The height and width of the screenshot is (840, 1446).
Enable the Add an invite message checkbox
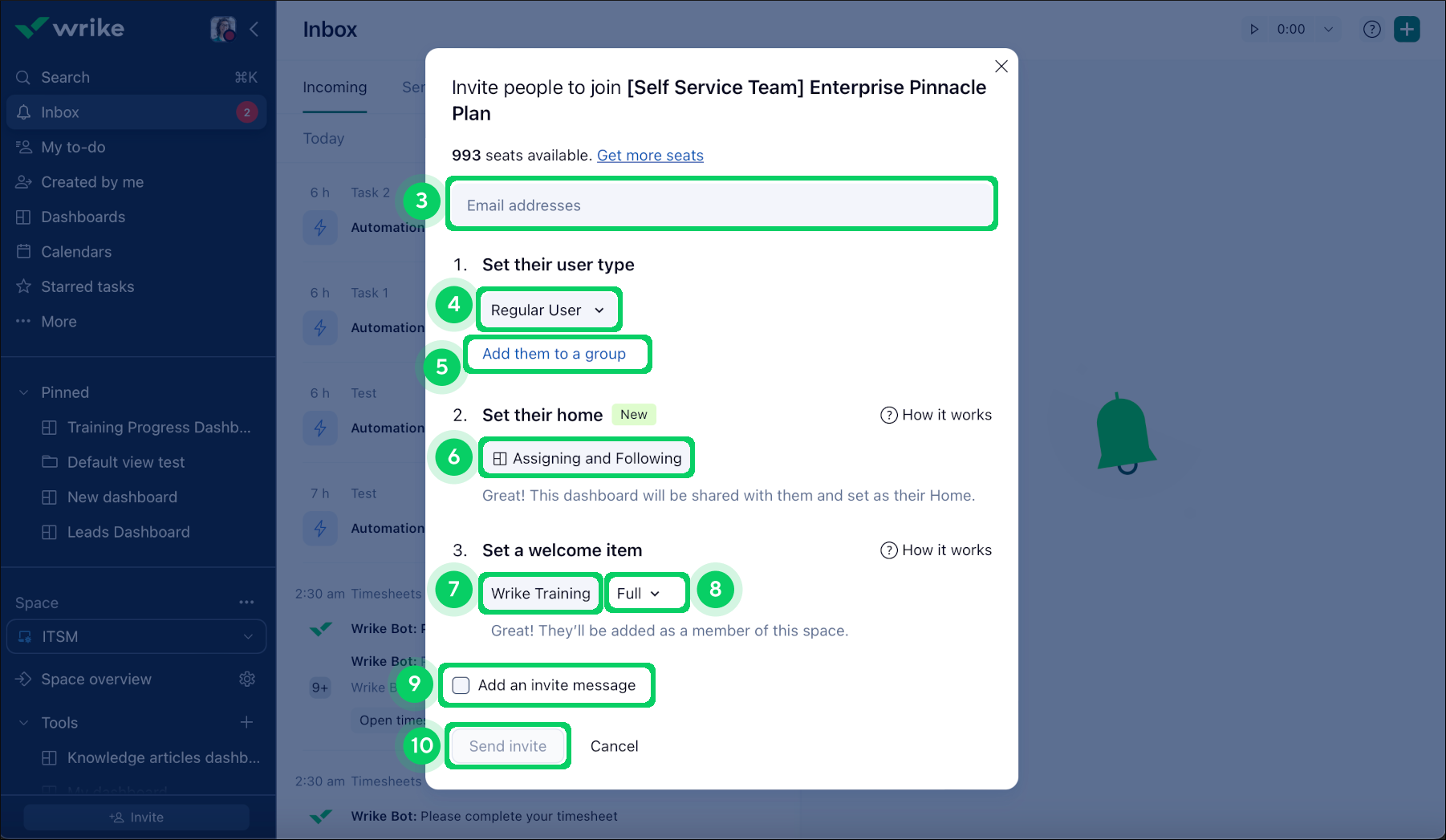[x=461, y=685]
